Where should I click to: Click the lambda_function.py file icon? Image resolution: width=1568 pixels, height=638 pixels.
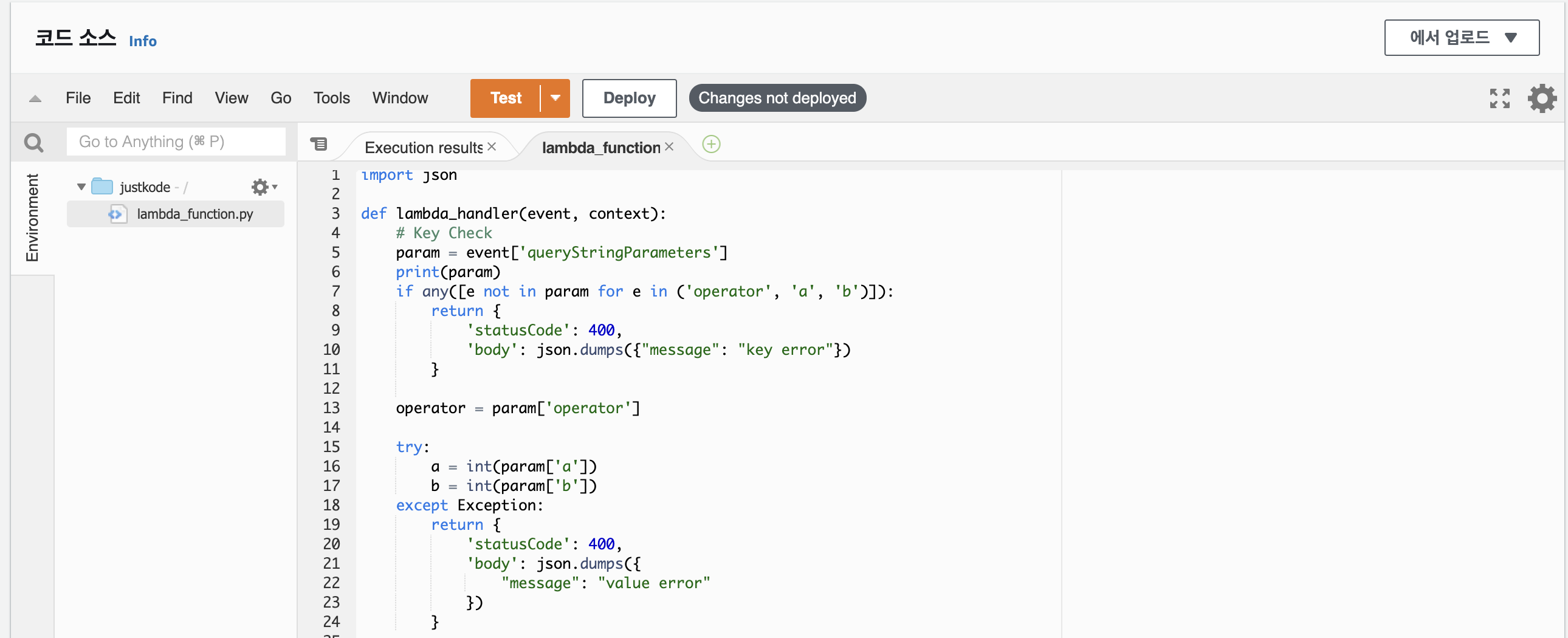117,214
